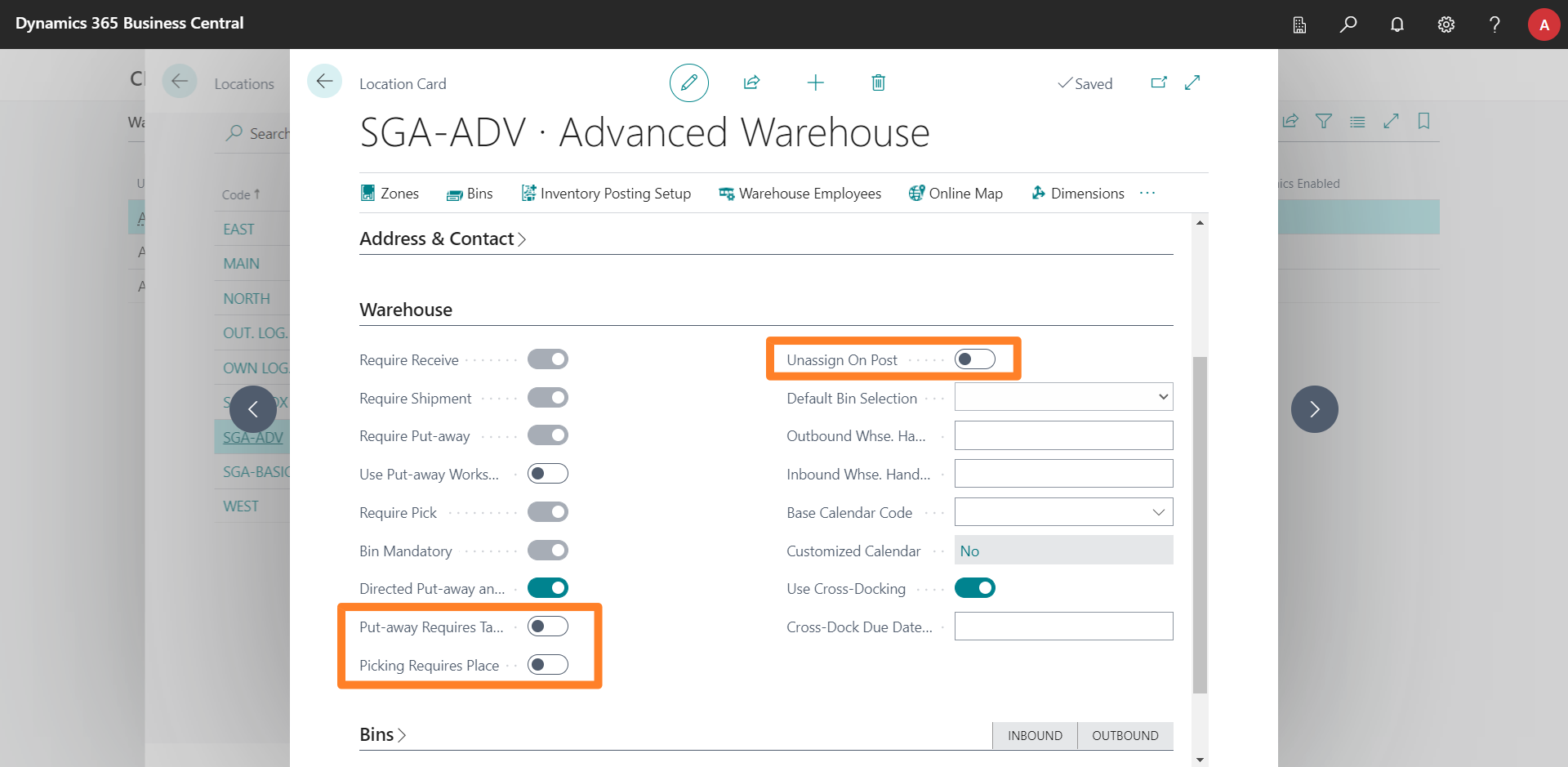This screenshot has height=767, width=1568.
Task: Toggle Bin Mandatory switch
Action: [x=548, y=551]
